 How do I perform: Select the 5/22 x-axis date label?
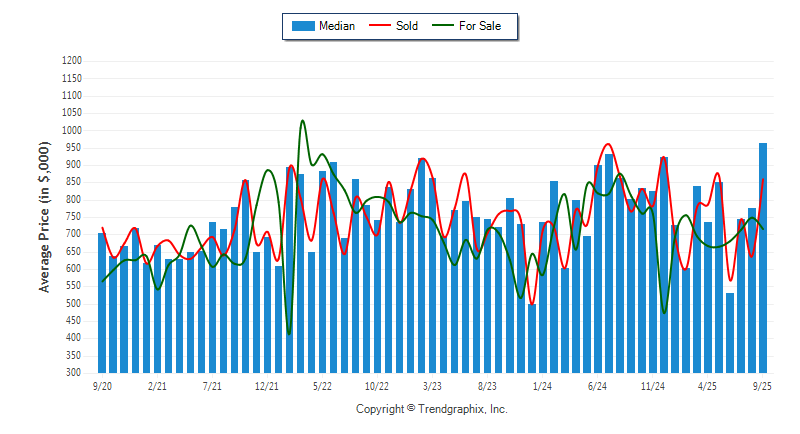(x=322, y=385)
